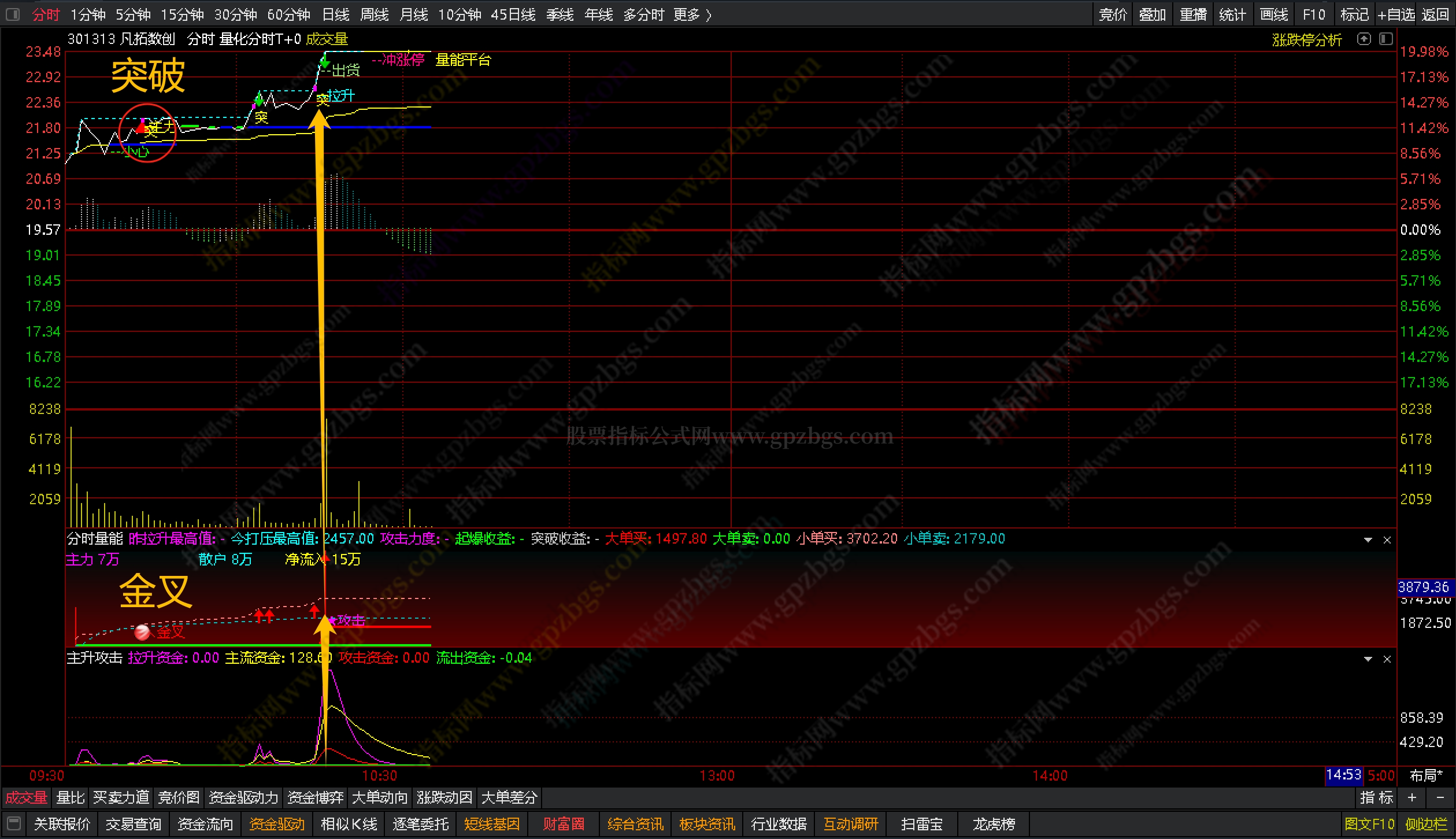Click the 重播 replay button
This screenshot has width=1456, height=839.
pyautogui.click(x=1194, y=14)
